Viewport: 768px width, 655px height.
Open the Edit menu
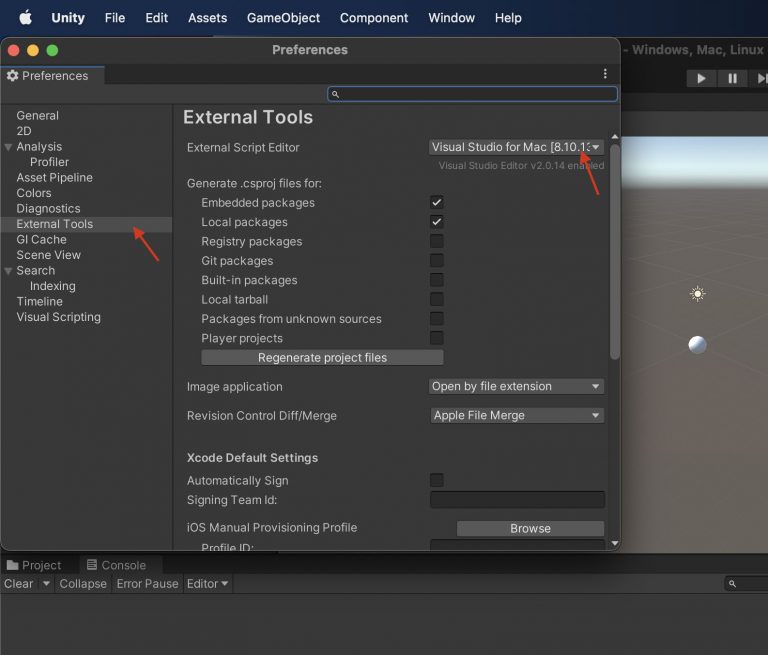click(156, 18)
